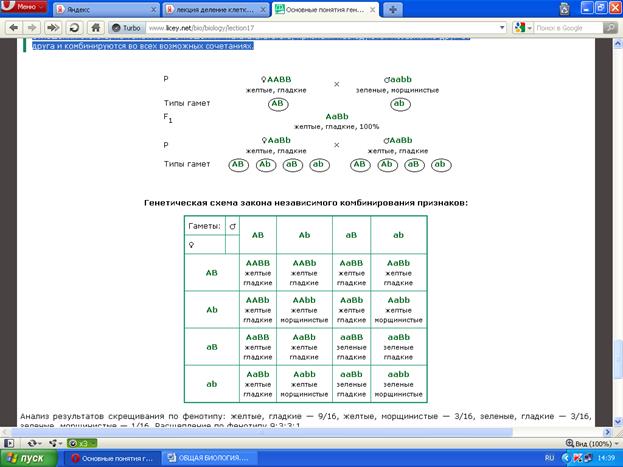This screenshot has height=467, width=623.
Task: Click the 'Анализ результатов скрещивания' paragraph
Action: [x=306, y=420]
